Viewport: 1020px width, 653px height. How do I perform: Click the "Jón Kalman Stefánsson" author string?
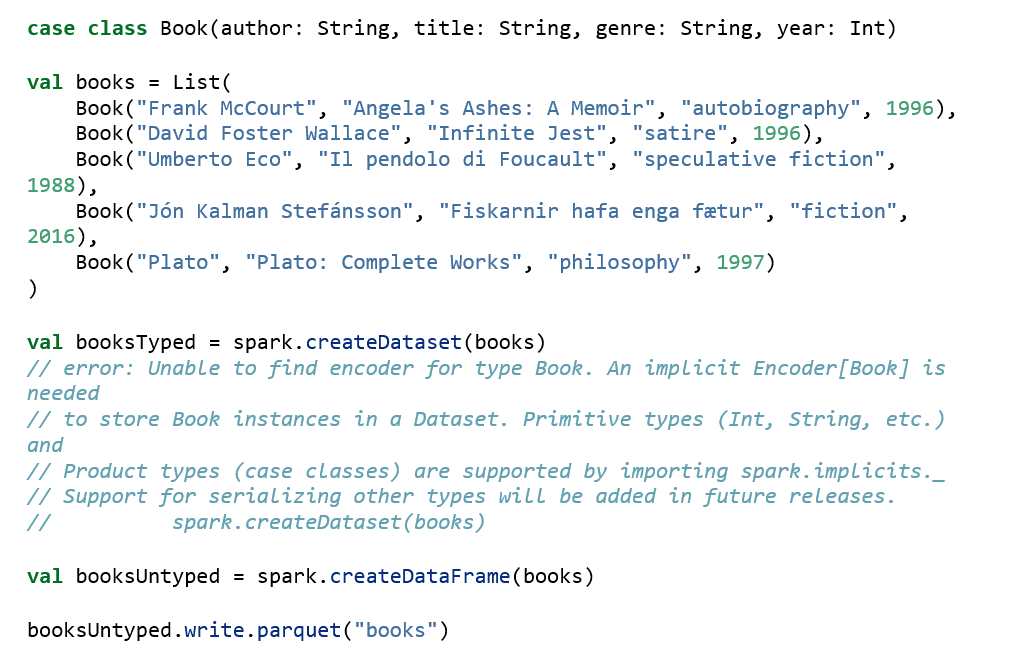[x=275, y=211]
